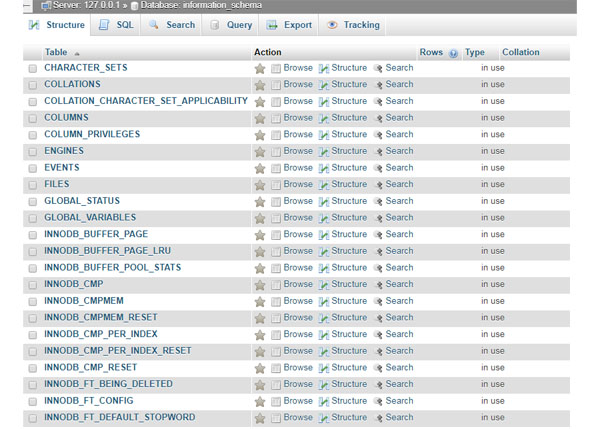The height and width of the screenshot is (429, 600).
Task: Check the INNODB_CMPMEM checkbox
Action: [33, 302]
